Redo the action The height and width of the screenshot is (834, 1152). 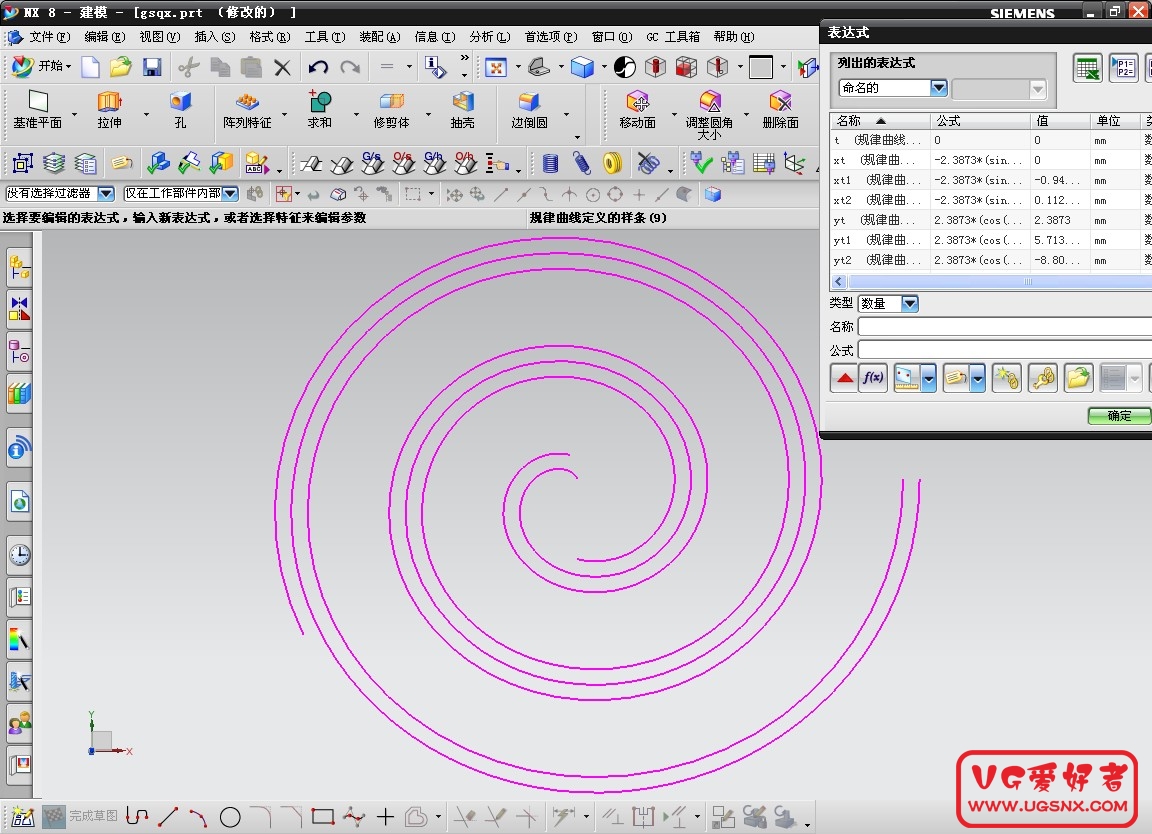(350, 68)
